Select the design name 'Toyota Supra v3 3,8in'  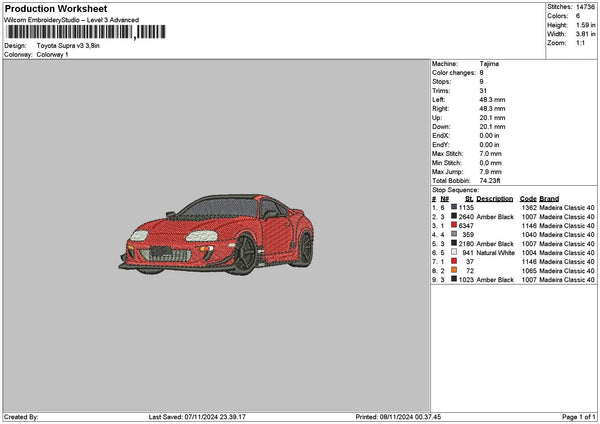68,46
